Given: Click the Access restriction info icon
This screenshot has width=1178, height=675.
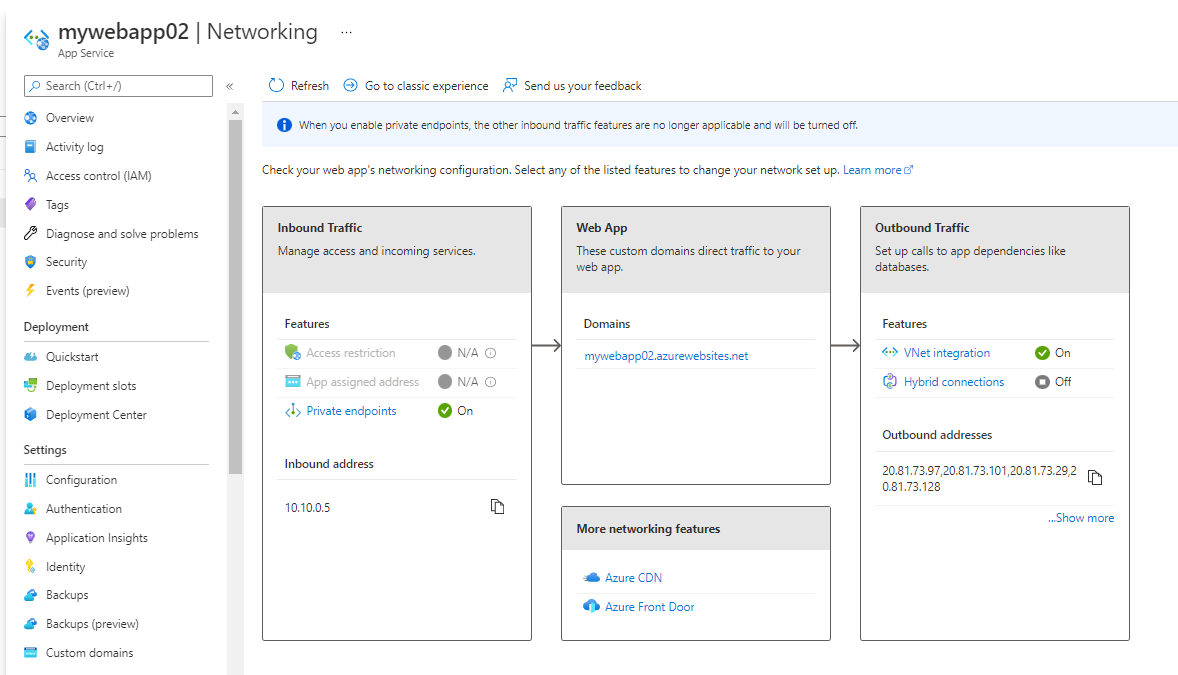Looking at the screenshot, I should click(491, 353).
